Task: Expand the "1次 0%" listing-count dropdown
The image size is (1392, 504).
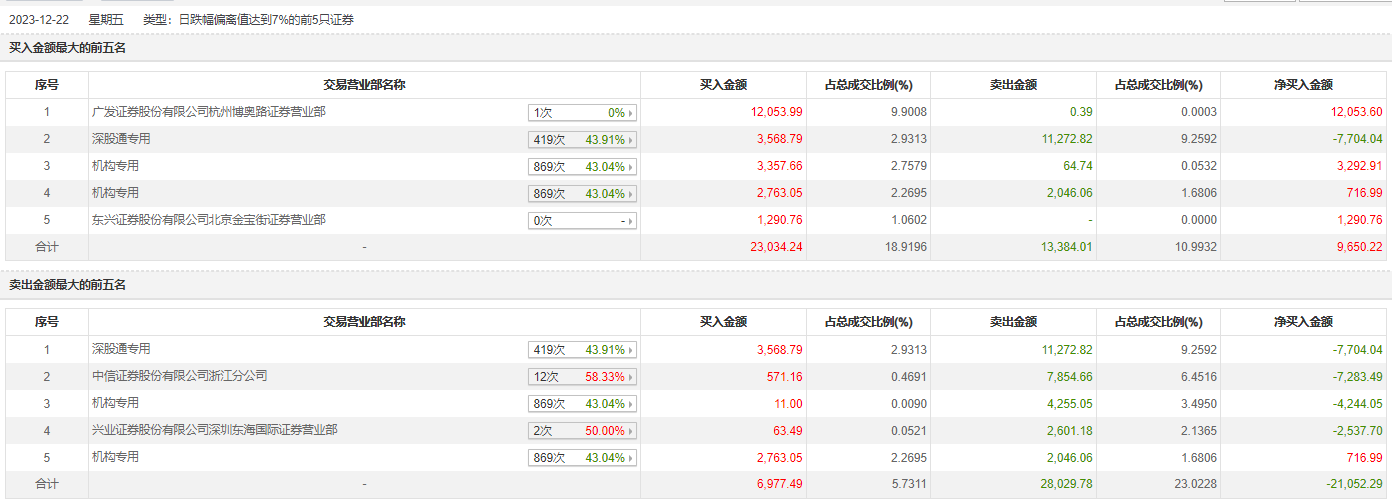Action: point(583,113)
